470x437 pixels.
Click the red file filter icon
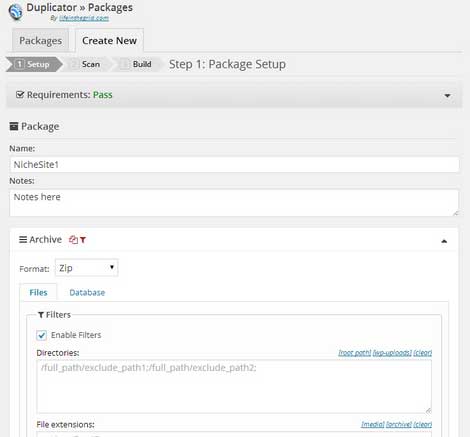pos(73,240)
